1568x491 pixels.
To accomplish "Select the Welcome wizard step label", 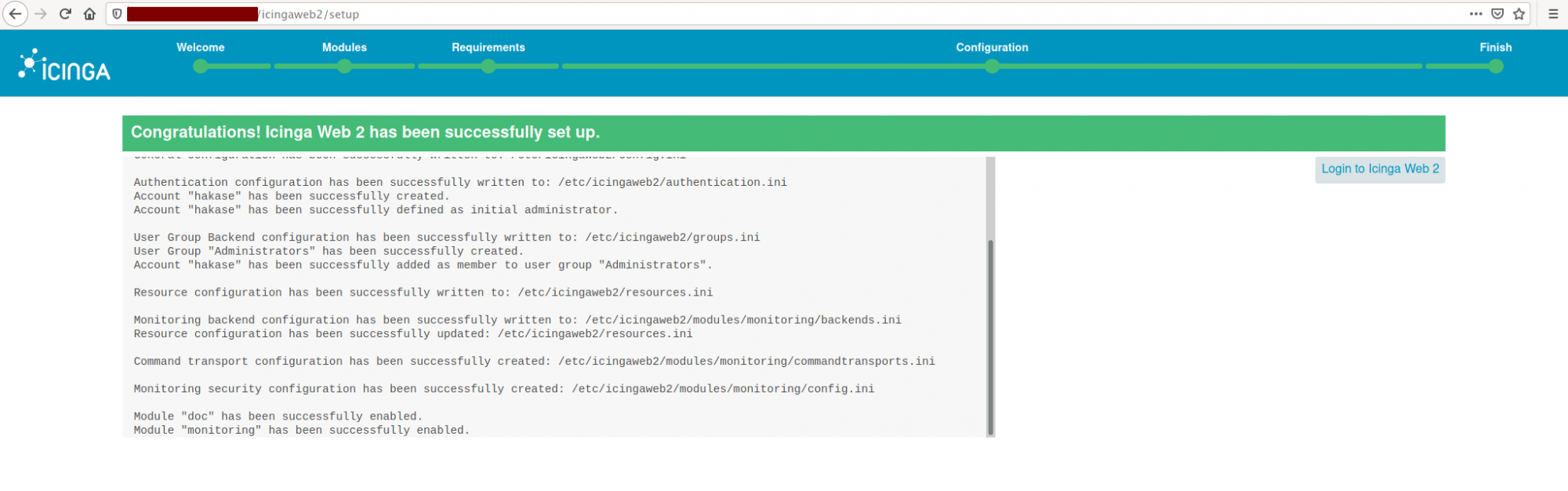I will click(201, 47).
